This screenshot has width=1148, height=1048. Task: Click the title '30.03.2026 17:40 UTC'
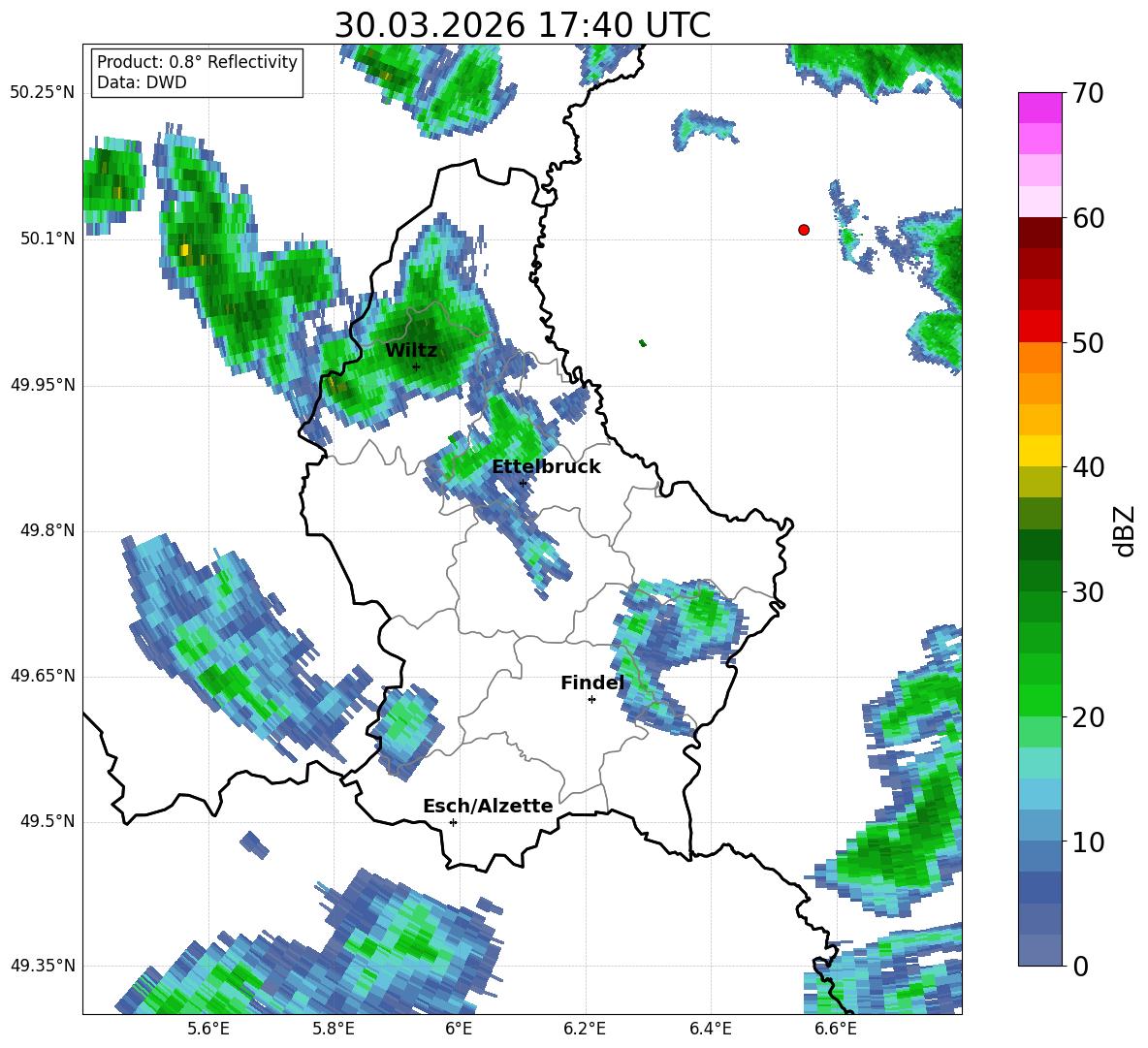(x=522, y=25)
